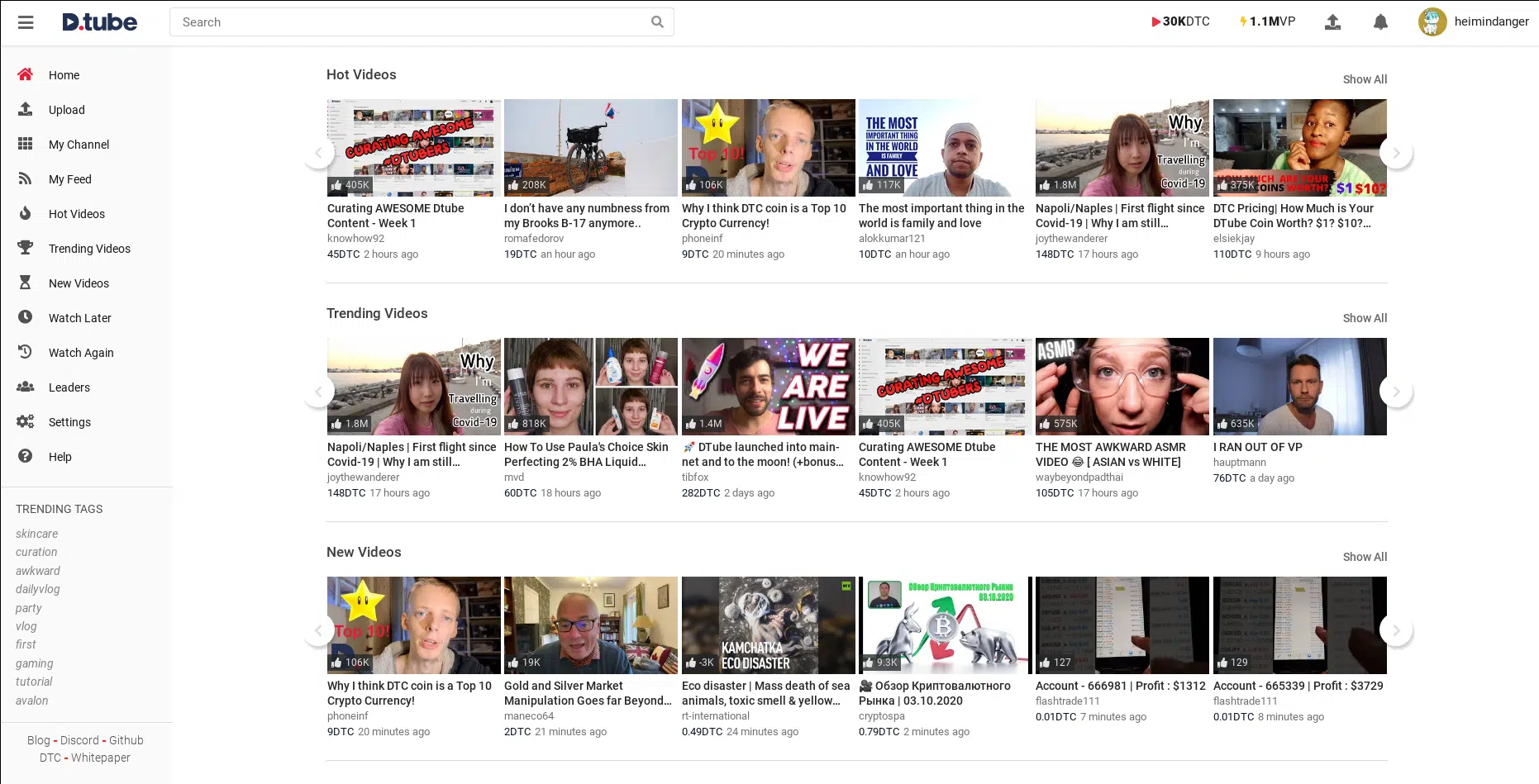The height and width of the screenshot is (784, 1539).
Task: Open the bicycle Brooks B-17 thumbnail
Action: coord(590,148)
